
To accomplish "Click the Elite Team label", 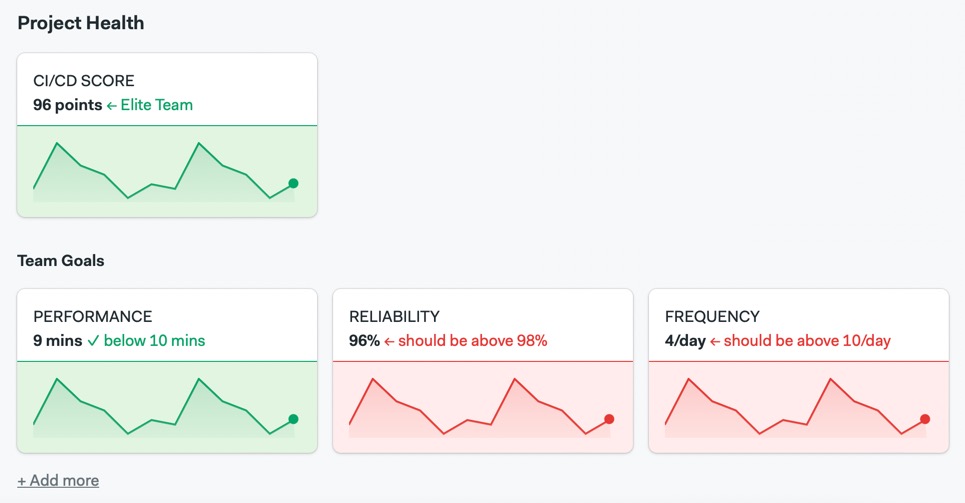I will point(157,105).
